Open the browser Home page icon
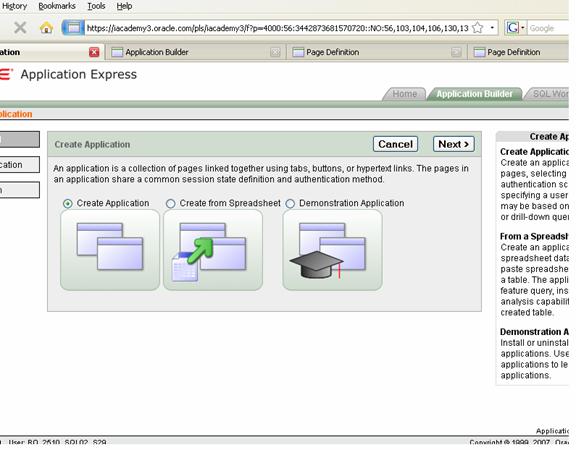The height and width of the screenshot is (450, 576). [46, 28]
